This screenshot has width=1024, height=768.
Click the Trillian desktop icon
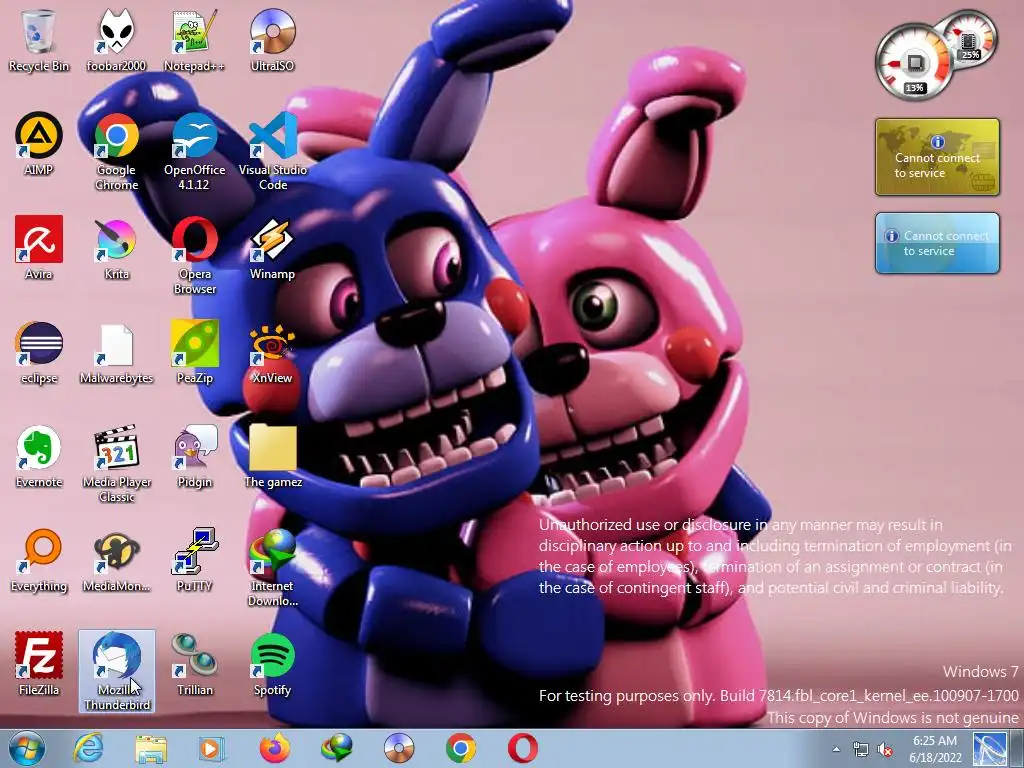(194, 664)
